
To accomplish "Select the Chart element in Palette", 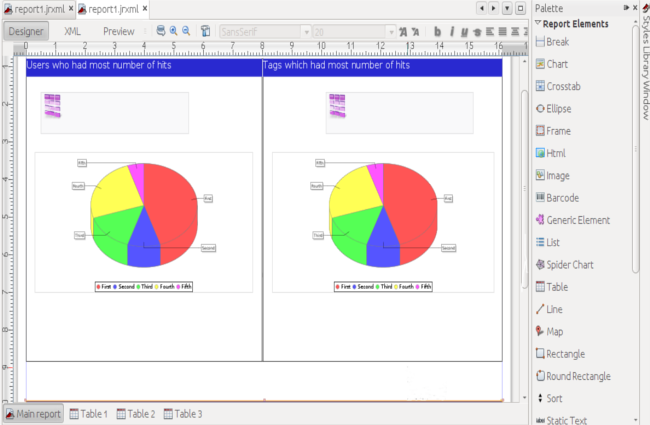I will (x=558, y=63).
